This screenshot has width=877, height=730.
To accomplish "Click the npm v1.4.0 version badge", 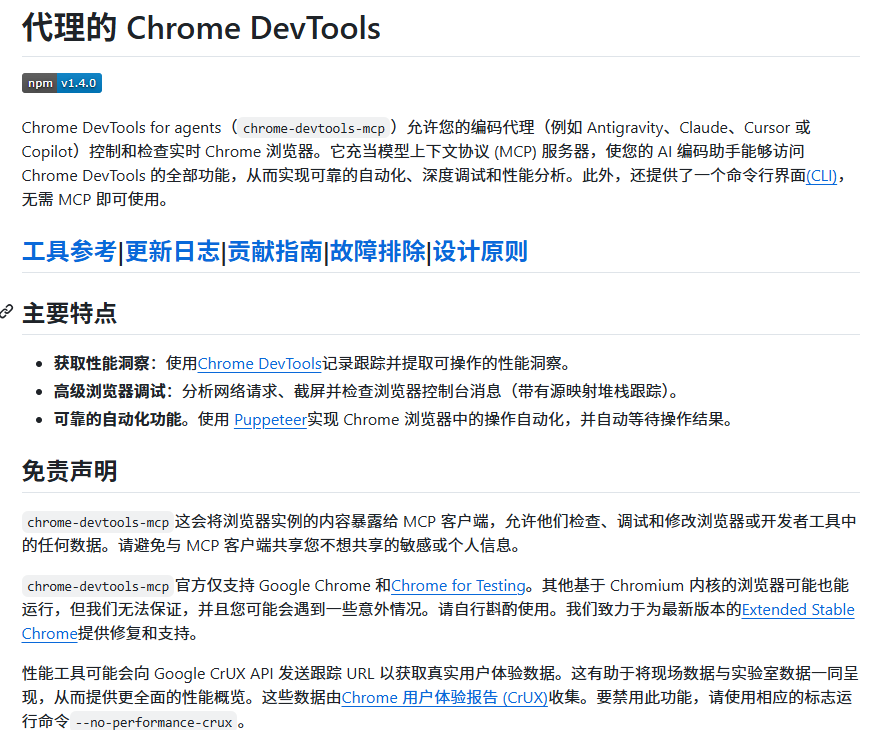I will click(62, 83).
